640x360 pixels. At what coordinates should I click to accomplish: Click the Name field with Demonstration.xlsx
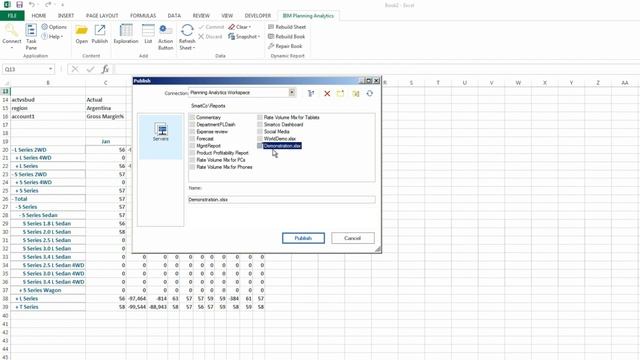tap(282, 200)
